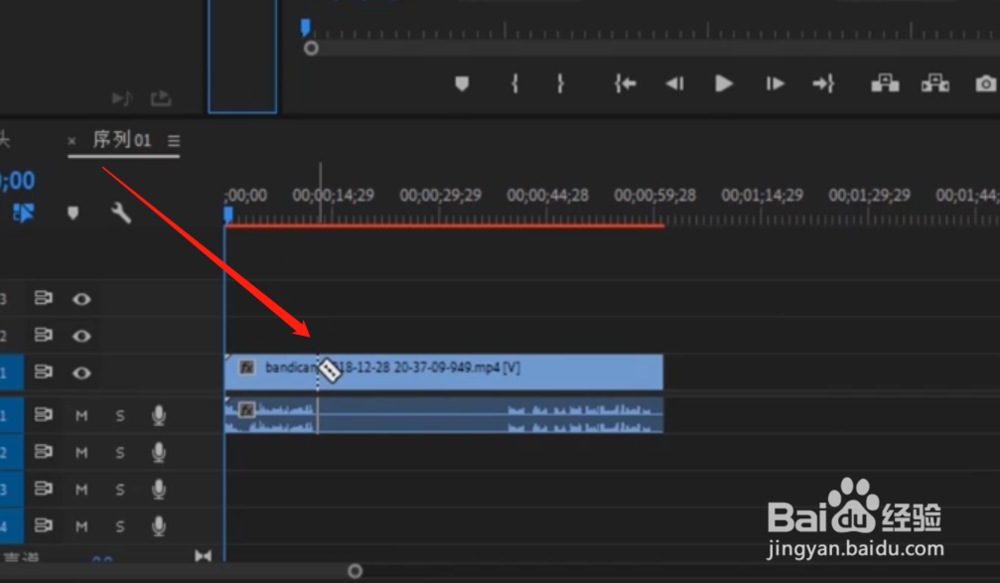The width and height of the screenshot is (1000, 583).
Task: Toggle sync lock on audio track 2
Action: [x=43, y=452]
